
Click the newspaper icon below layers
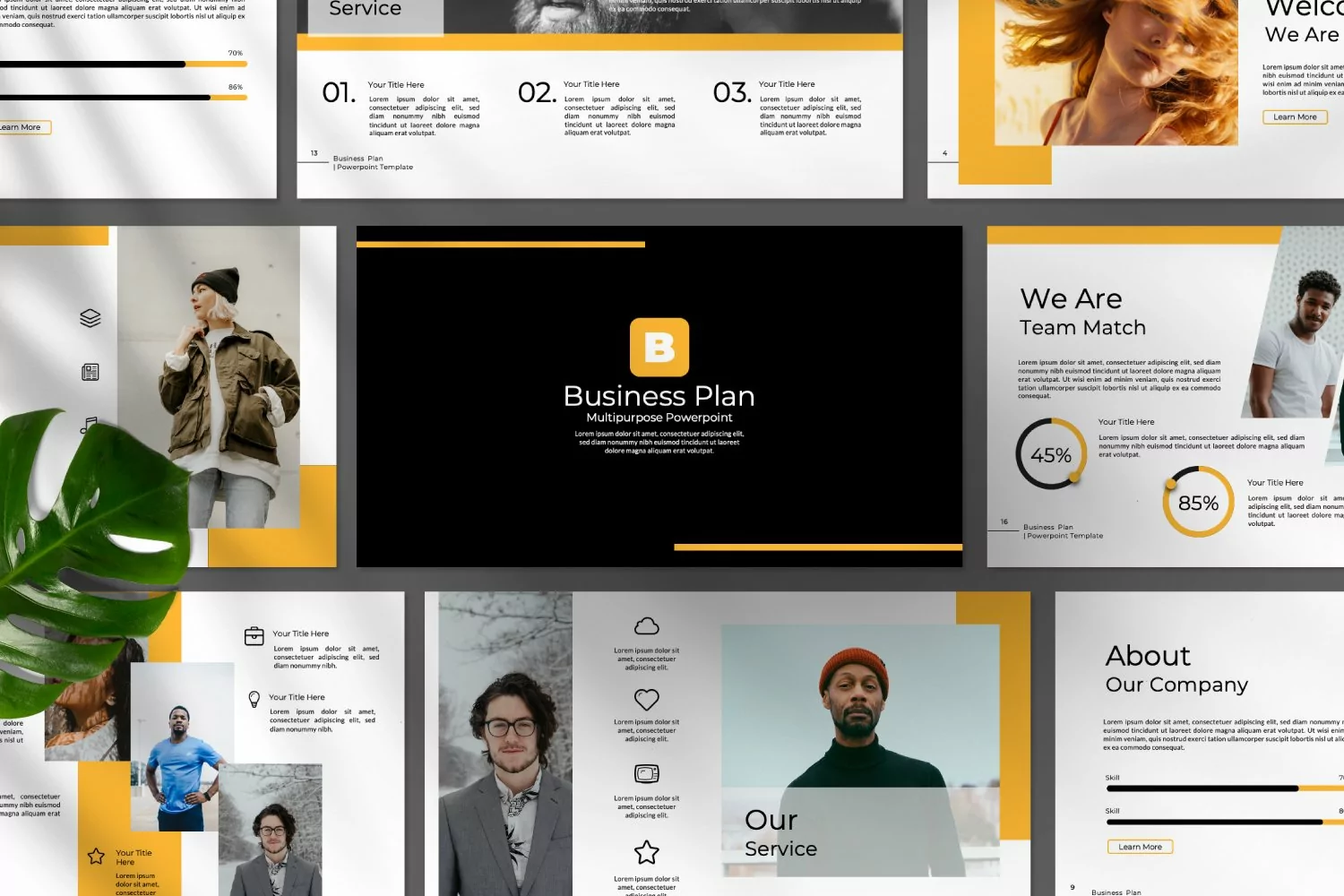(x=90, y=372)
